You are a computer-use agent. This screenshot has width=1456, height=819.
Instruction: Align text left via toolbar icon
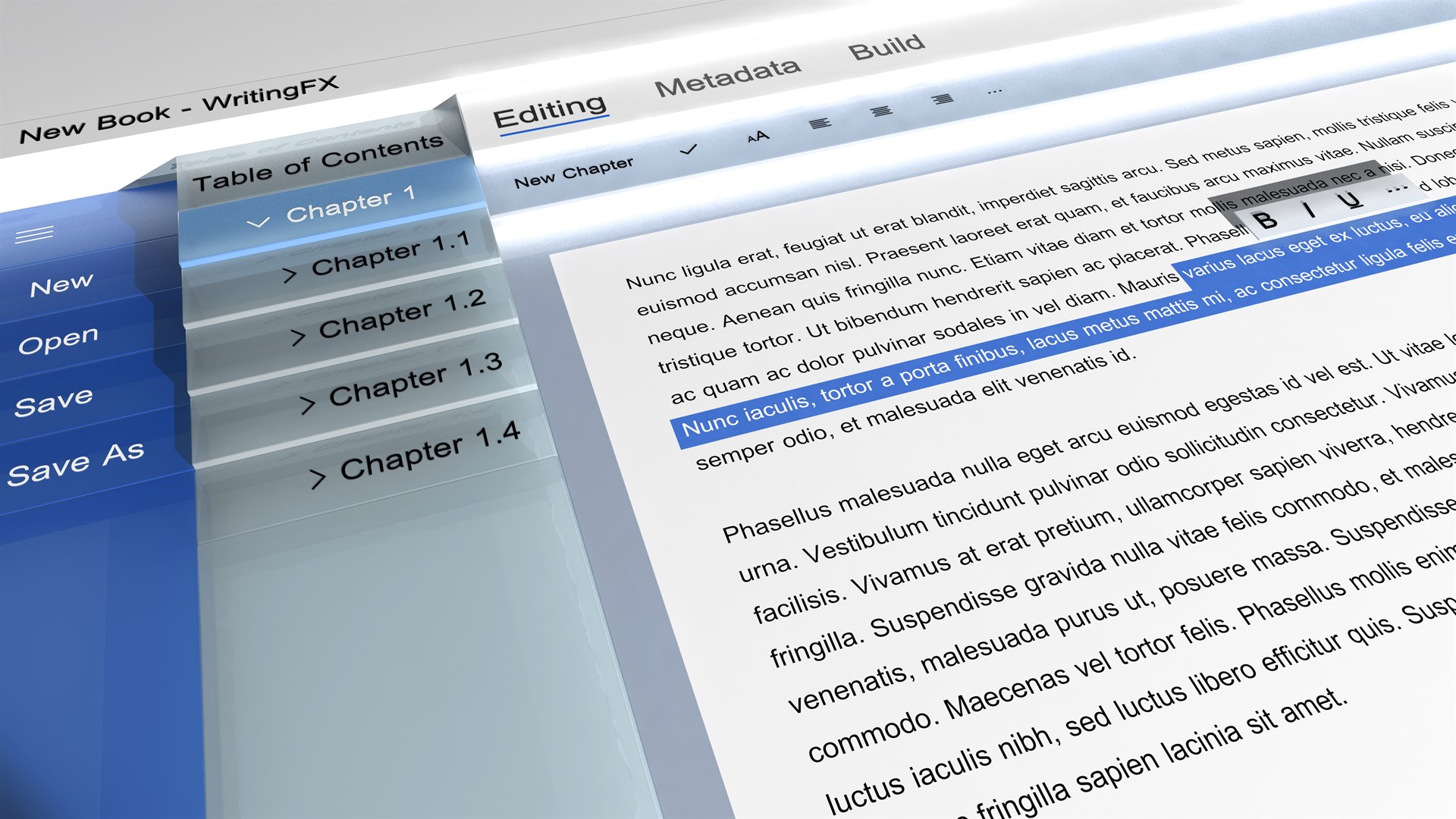point(820,124)
